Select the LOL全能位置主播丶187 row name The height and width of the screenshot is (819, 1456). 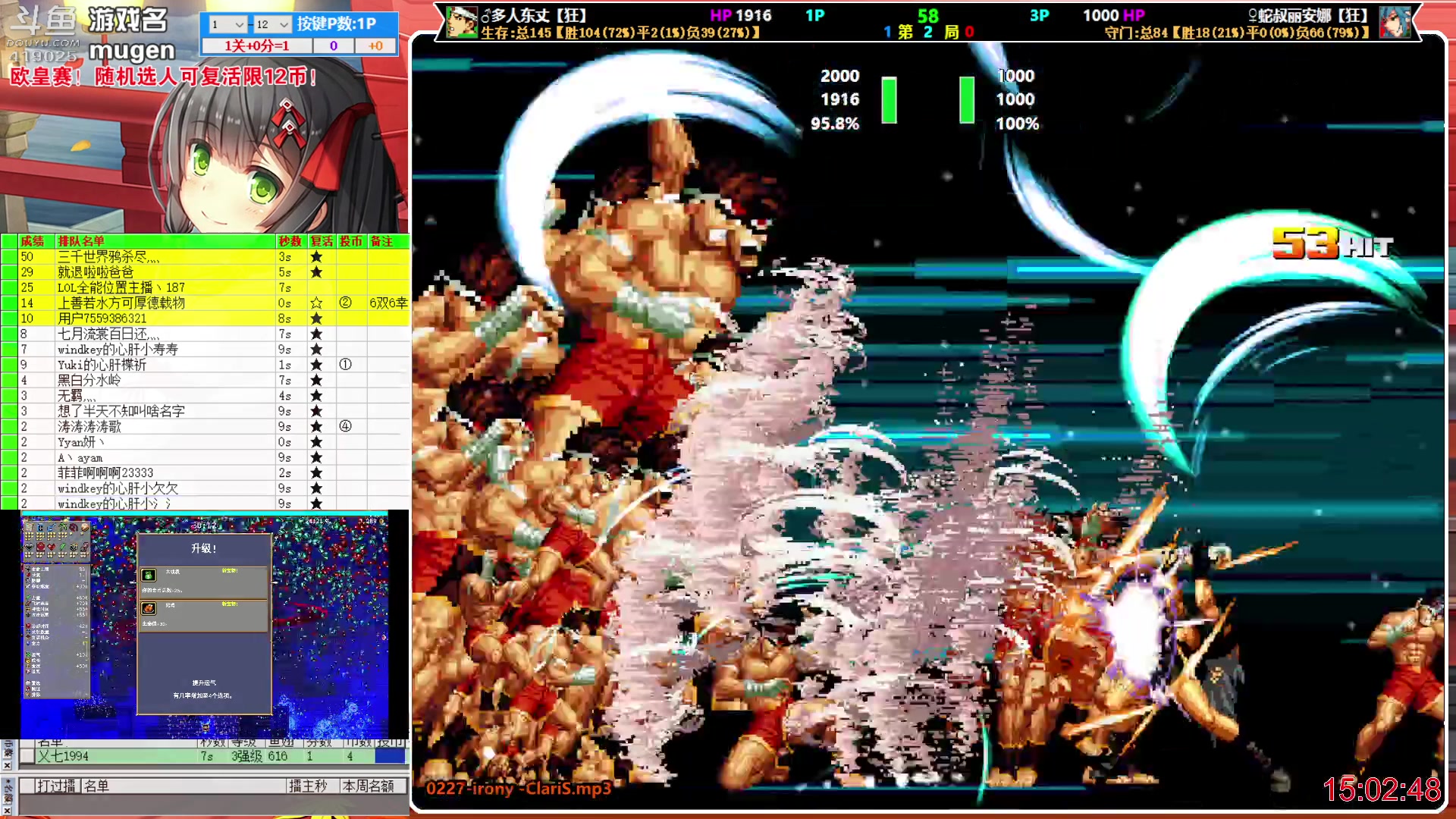coord(121,287)
